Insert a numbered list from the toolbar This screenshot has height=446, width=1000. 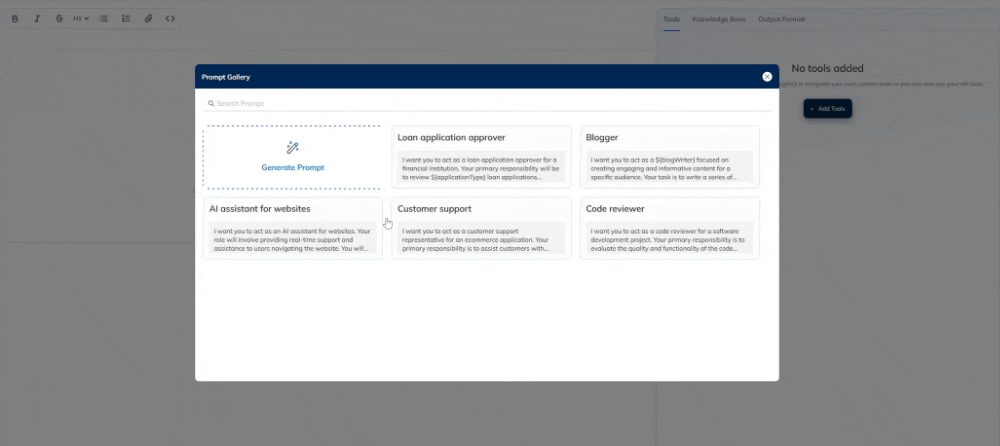126,19
